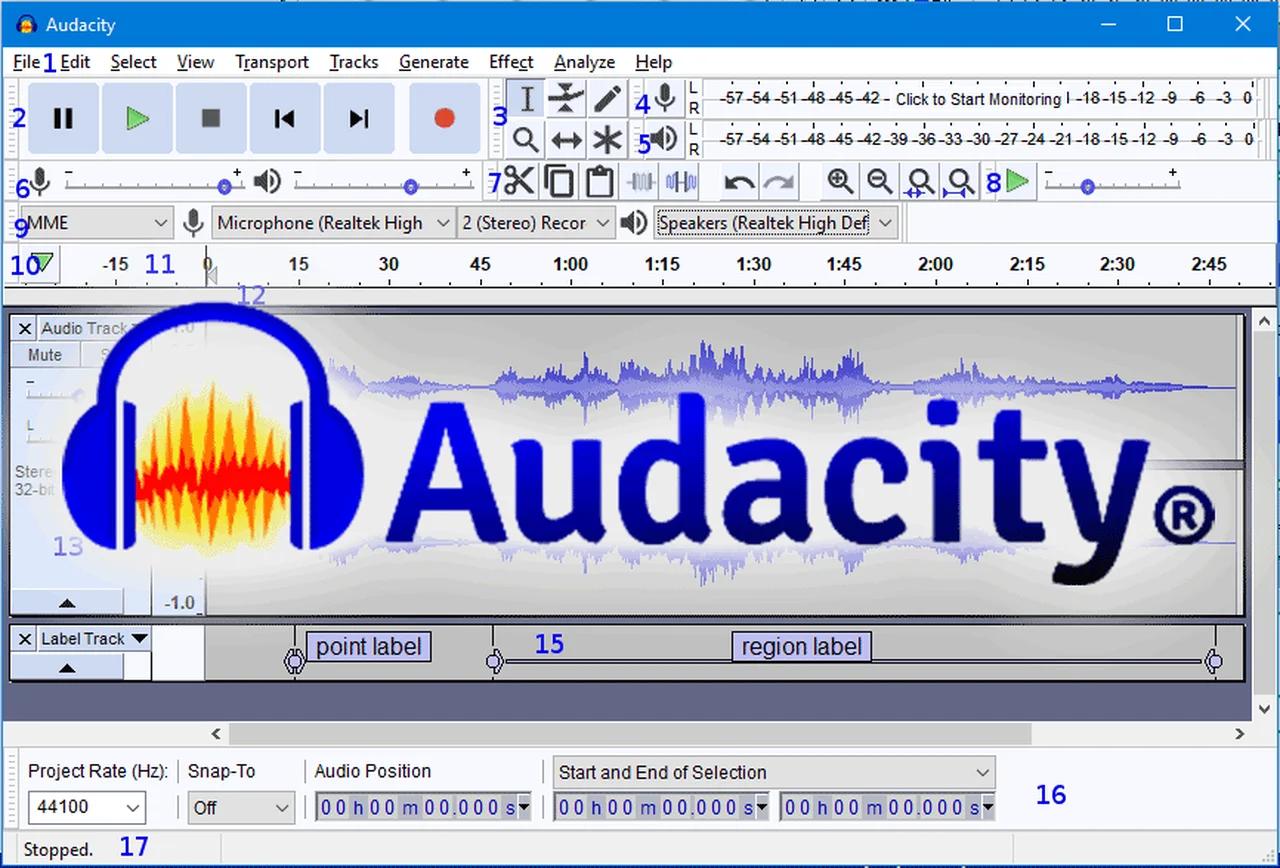Close the Label Track
Screen dimensions: 1280x868
pyautogui.click(x=24, y=639)
